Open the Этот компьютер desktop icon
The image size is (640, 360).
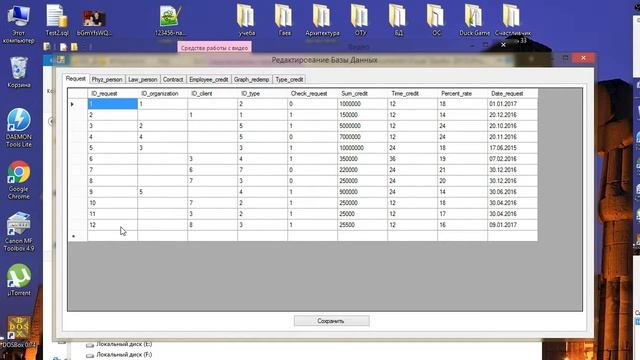tap(18, 24)
